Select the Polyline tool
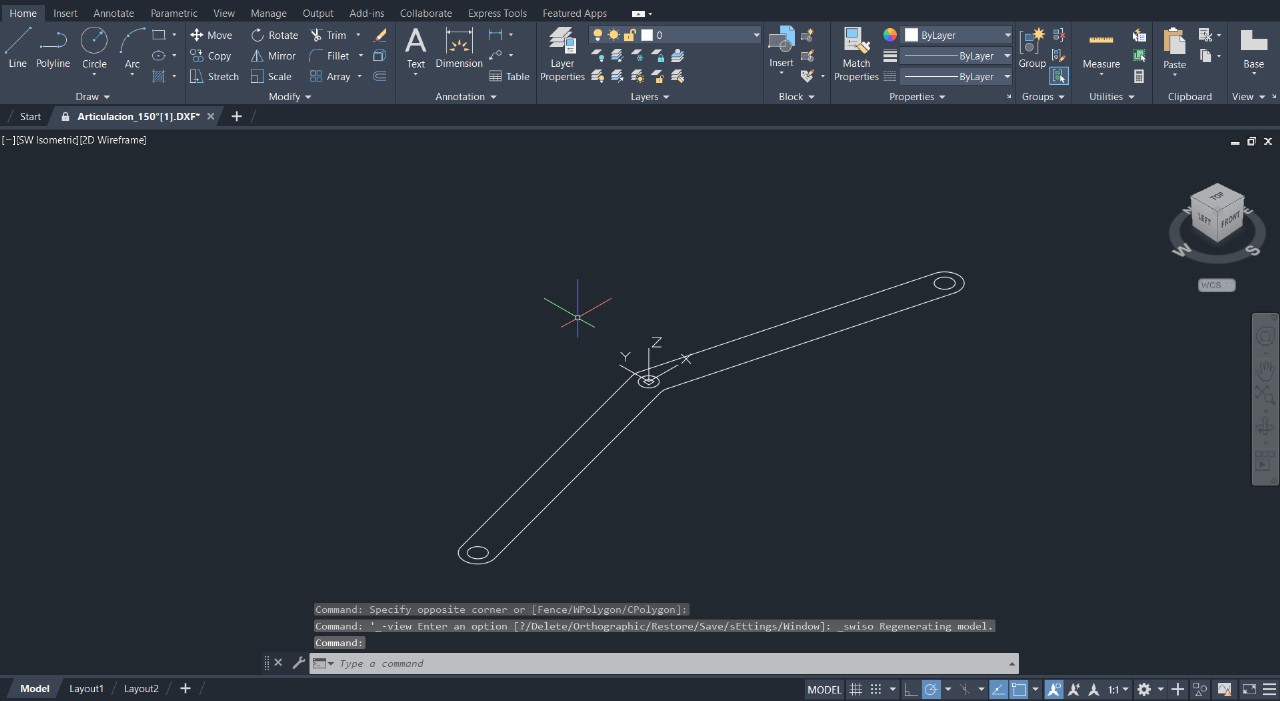 53,48
